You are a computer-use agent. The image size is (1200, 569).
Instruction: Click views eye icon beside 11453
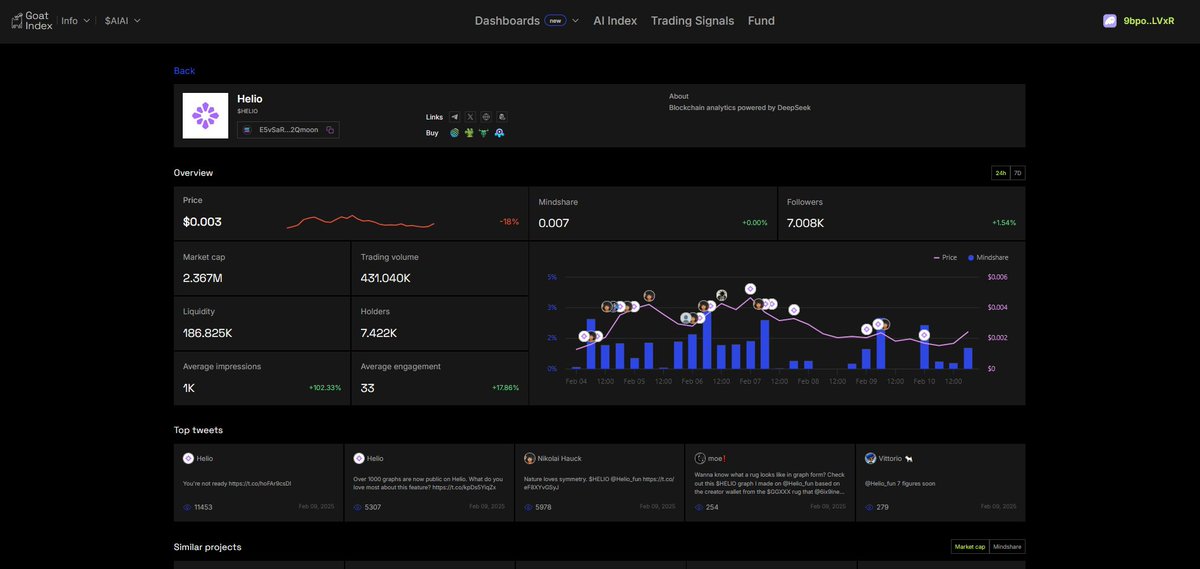tap(187, 507)
